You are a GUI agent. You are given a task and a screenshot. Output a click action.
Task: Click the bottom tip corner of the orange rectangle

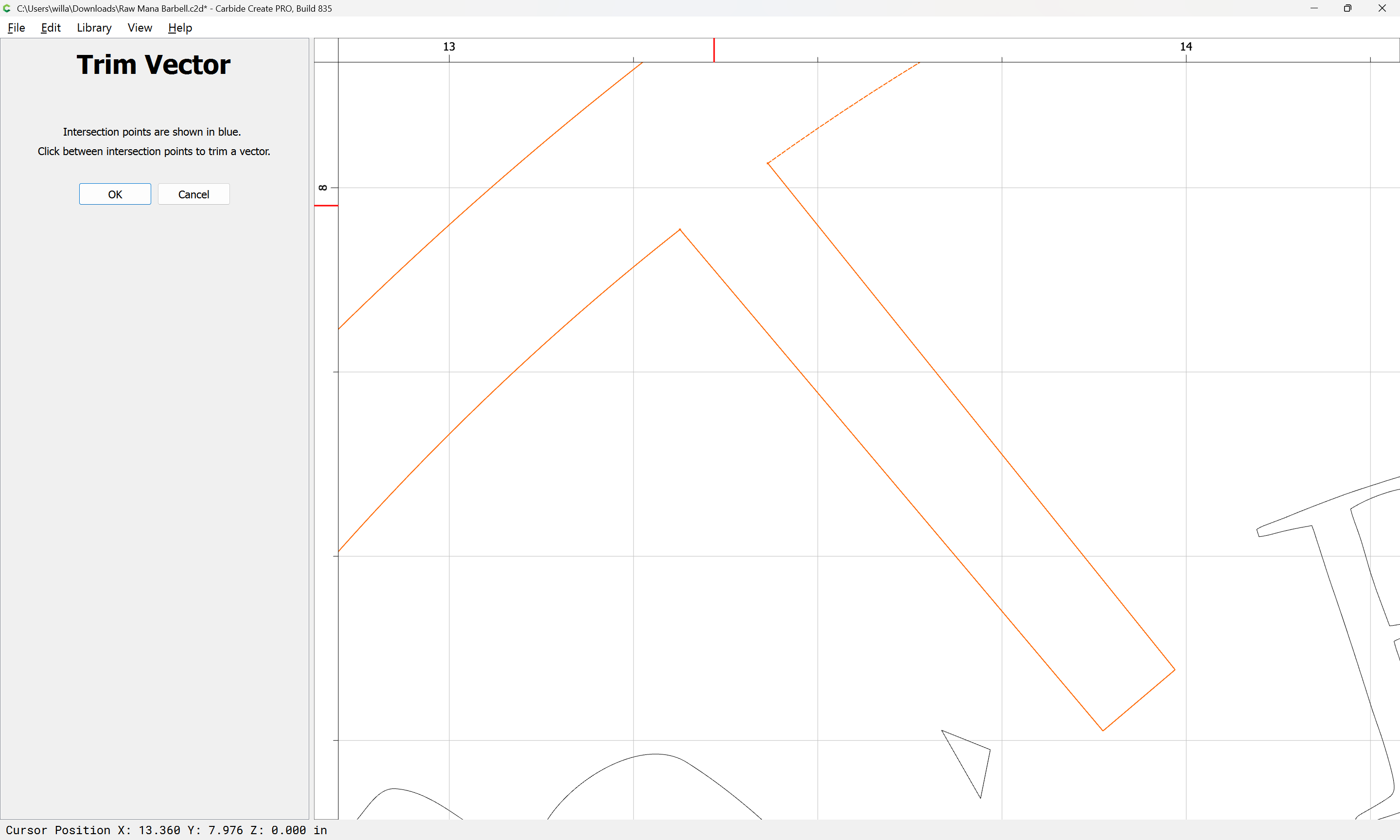tap(1103, 730)
